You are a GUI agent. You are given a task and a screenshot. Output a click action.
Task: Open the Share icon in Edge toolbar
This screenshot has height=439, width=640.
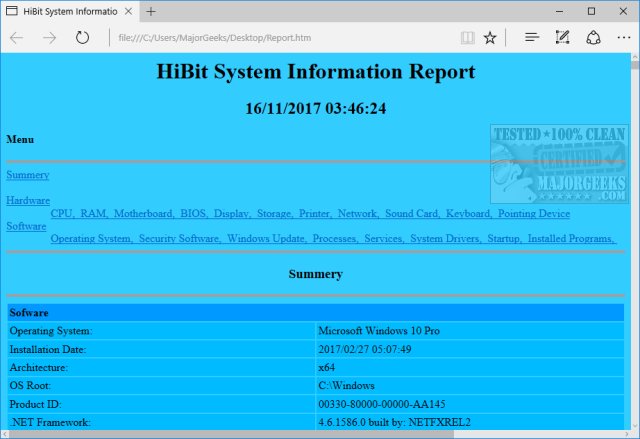click(x=593, y=38)
